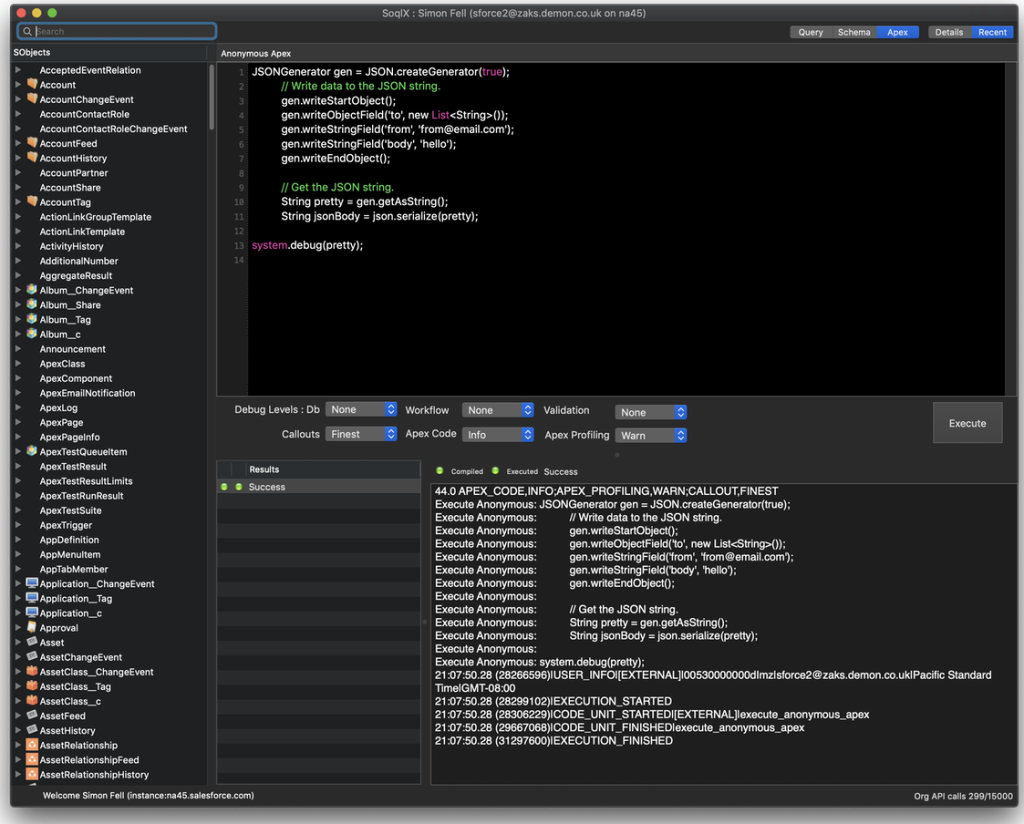Open the Apex Profiling dropdown
Screen dimensions: 1024x824
coord(651,436)
